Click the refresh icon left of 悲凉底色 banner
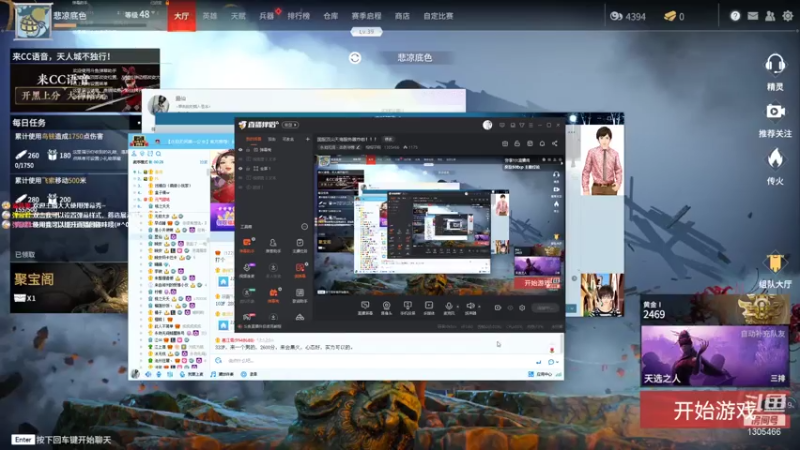800x450 pixels. tap(355, 58)
